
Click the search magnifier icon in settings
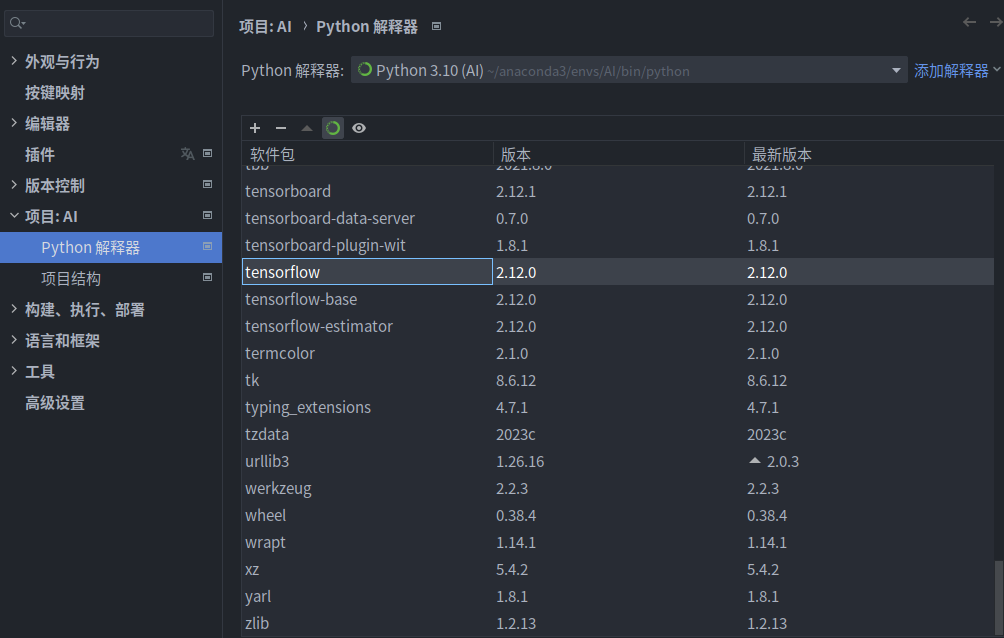click(x=17, y=24)
